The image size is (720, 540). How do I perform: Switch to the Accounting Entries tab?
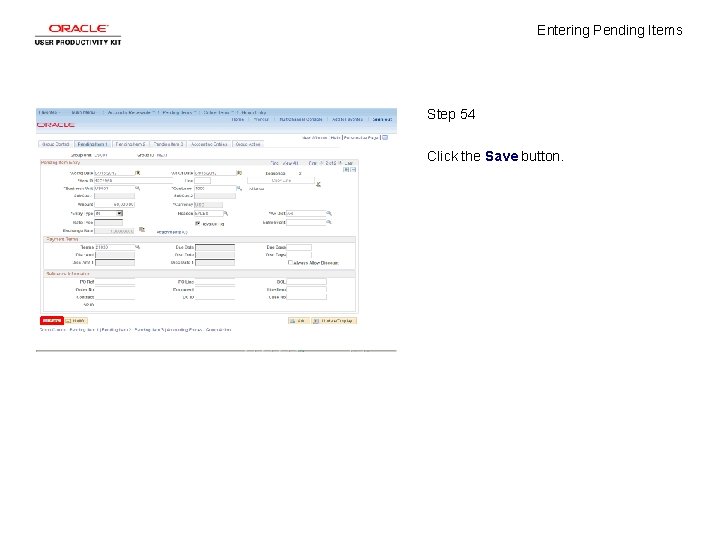[x=209, y=144]
